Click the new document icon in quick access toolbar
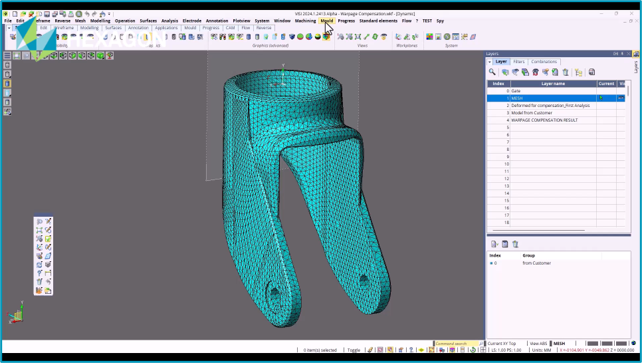642x363 pixels. point(15,14)
